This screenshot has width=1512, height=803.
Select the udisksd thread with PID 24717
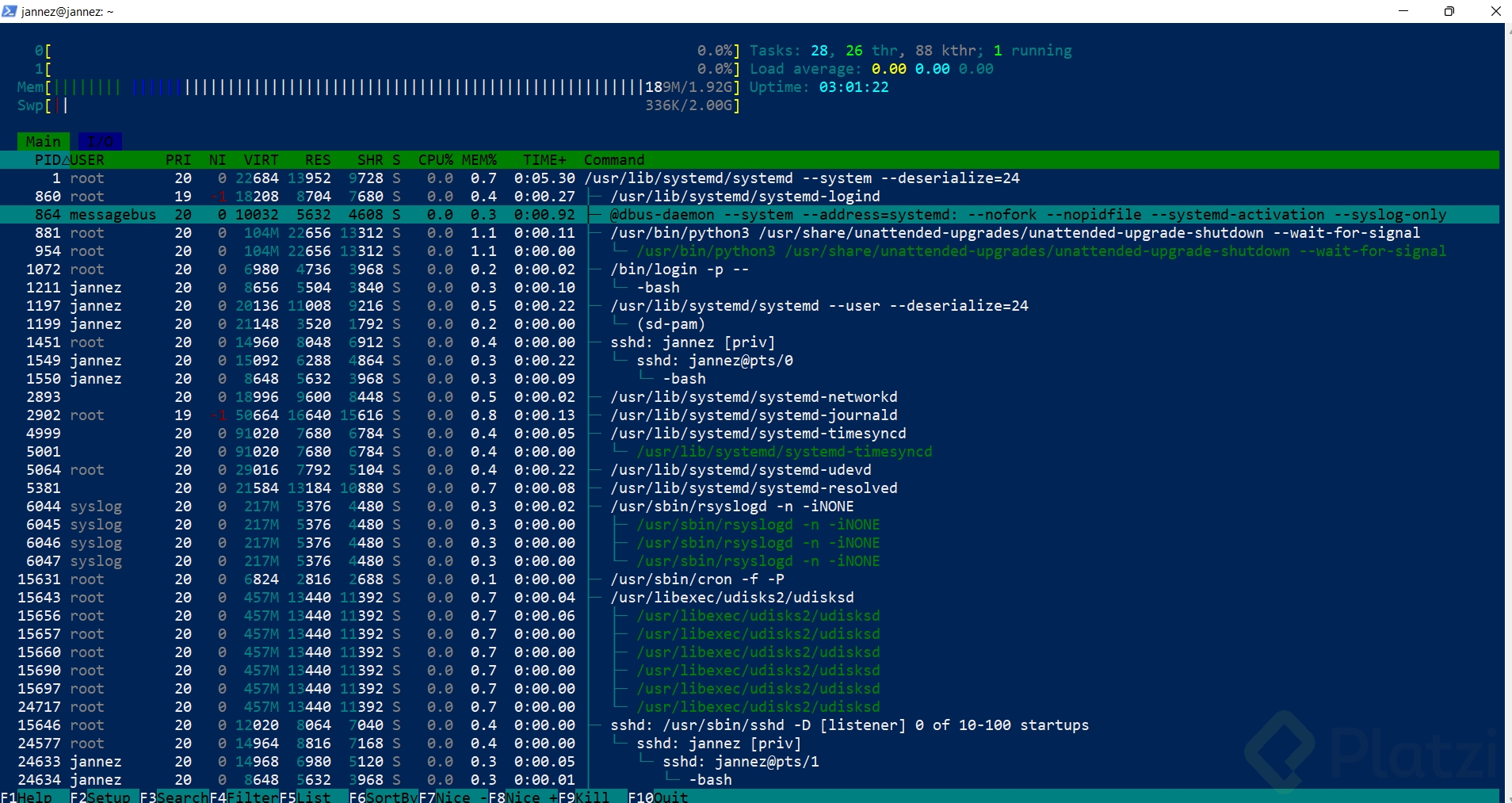750,707
